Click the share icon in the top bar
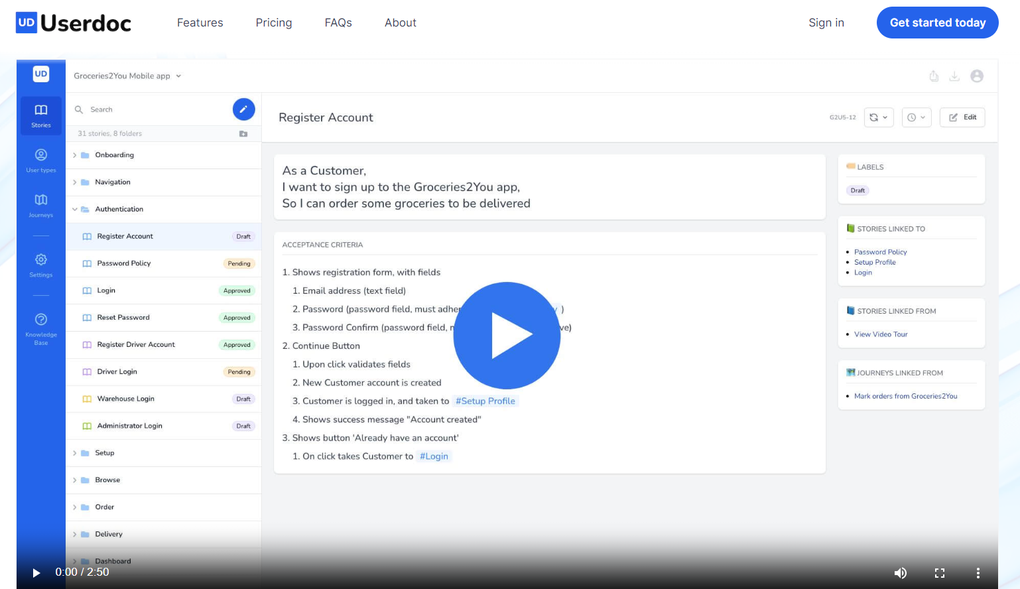This screenshot has height=589, width=1020. pyautogui.click(x=934, y=75)
